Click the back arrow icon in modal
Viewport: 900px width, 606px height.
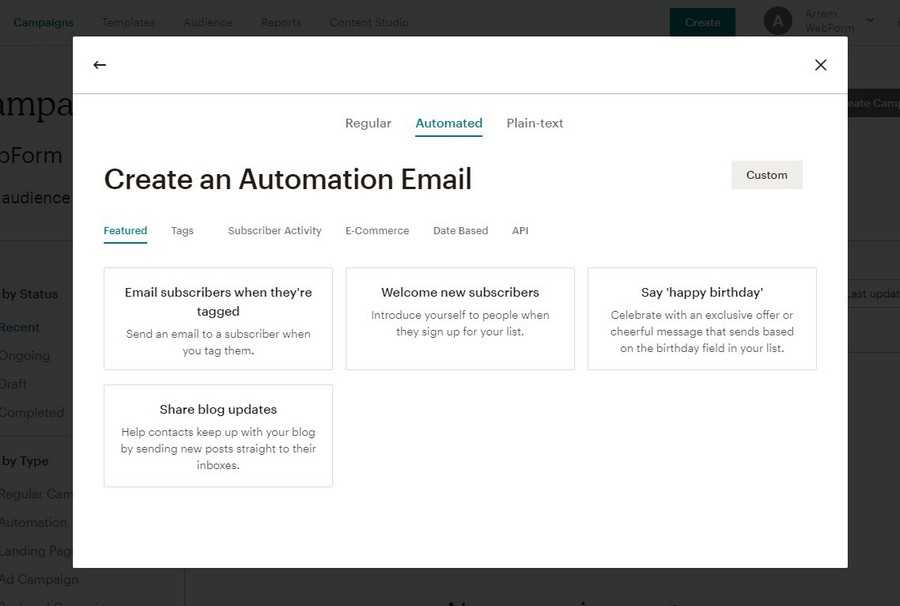point(99,65)
